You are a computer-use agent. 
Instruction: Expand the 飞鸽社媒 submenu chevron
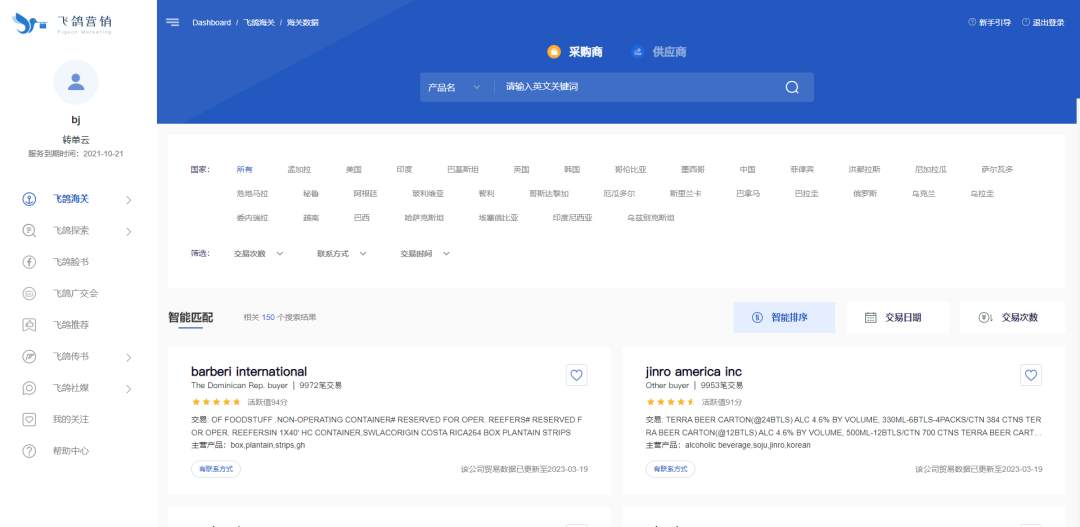[x=129, y=389]
